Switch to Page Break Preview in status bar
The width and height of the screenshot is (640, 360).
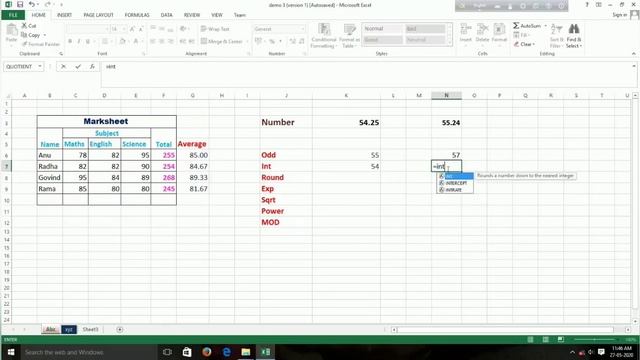561,340
